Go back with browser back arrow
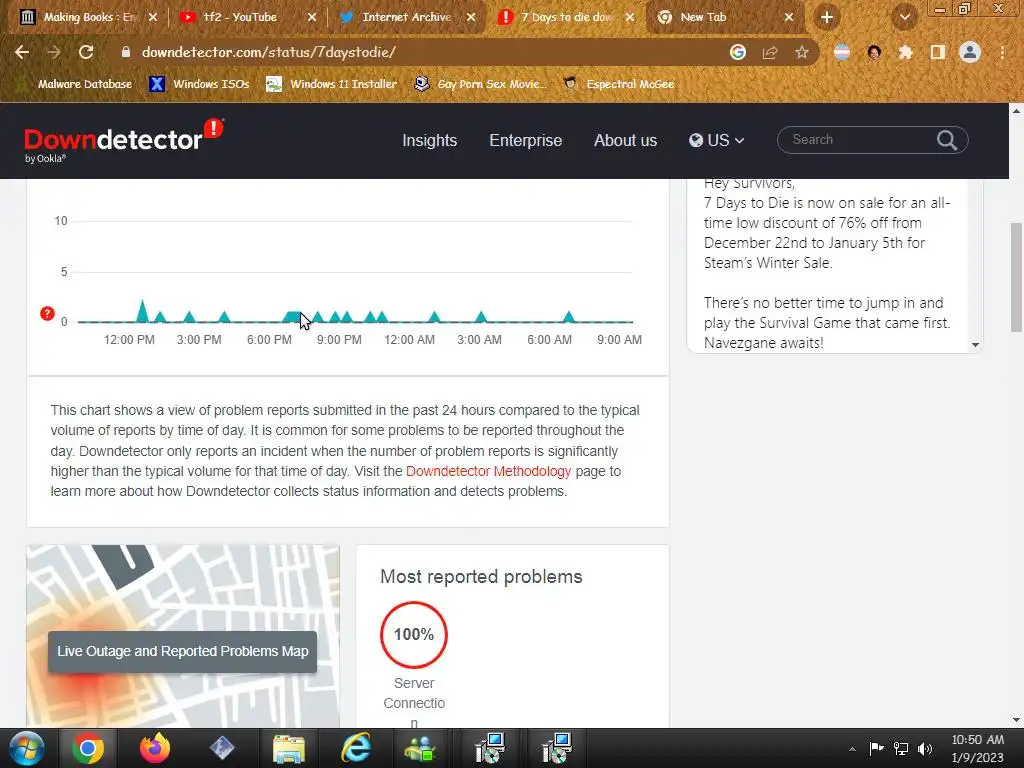Viewport: 1024px width, 768px height. point(22,52)
